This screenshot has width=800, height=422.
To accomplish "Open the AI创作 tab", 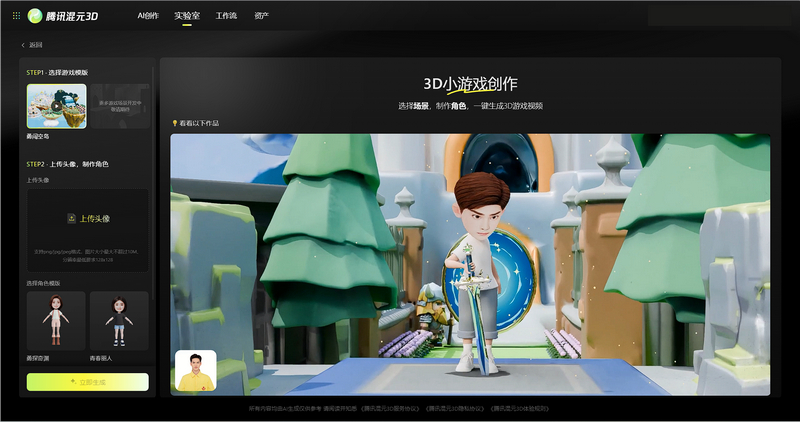I will 148,16.
